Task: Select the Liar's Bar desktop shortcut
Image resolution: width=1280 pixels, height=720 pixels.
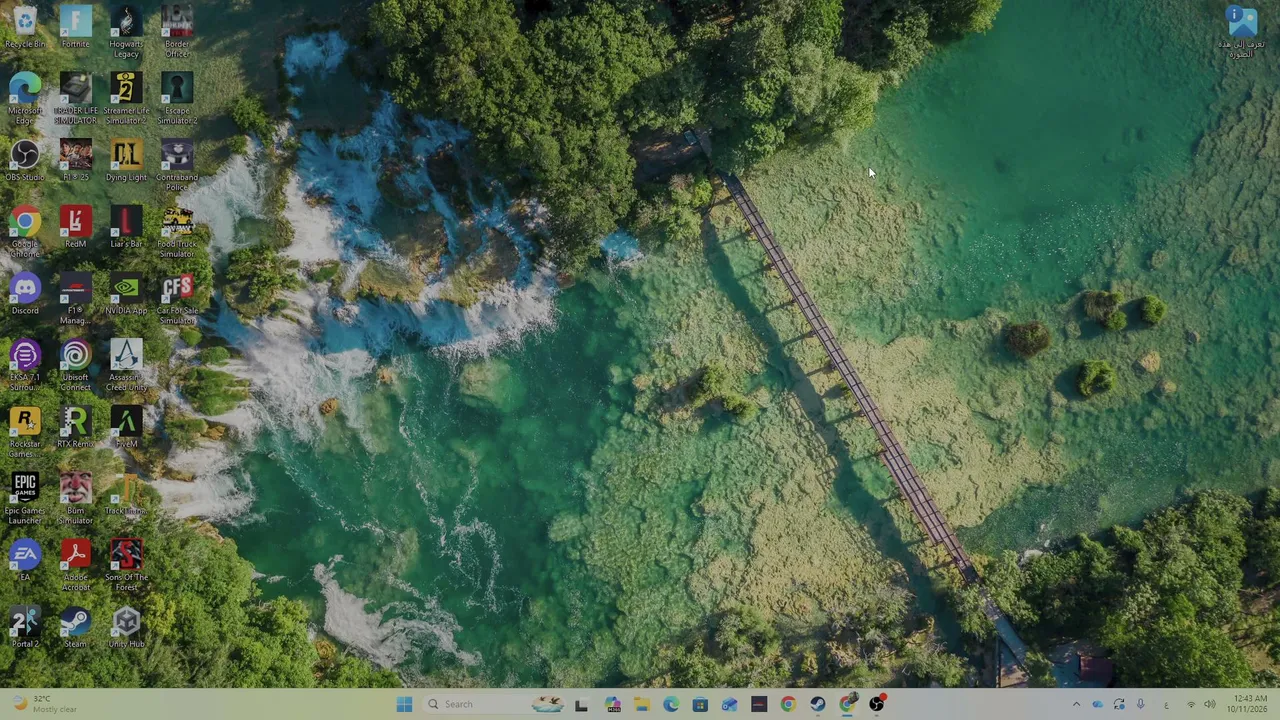Action: [x=126, y=227]
